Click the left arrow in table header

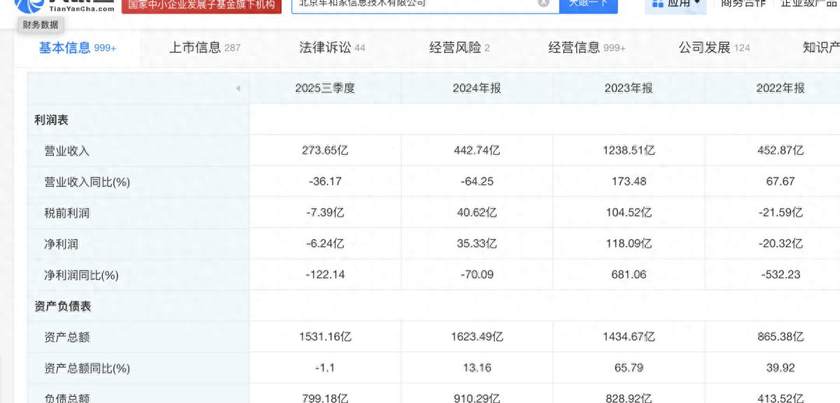point(237,89)
